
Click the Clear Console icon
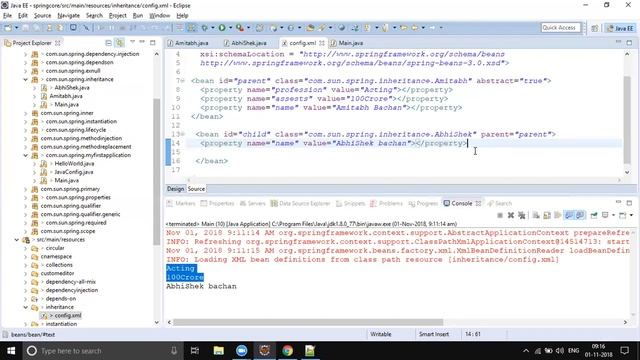536,215
